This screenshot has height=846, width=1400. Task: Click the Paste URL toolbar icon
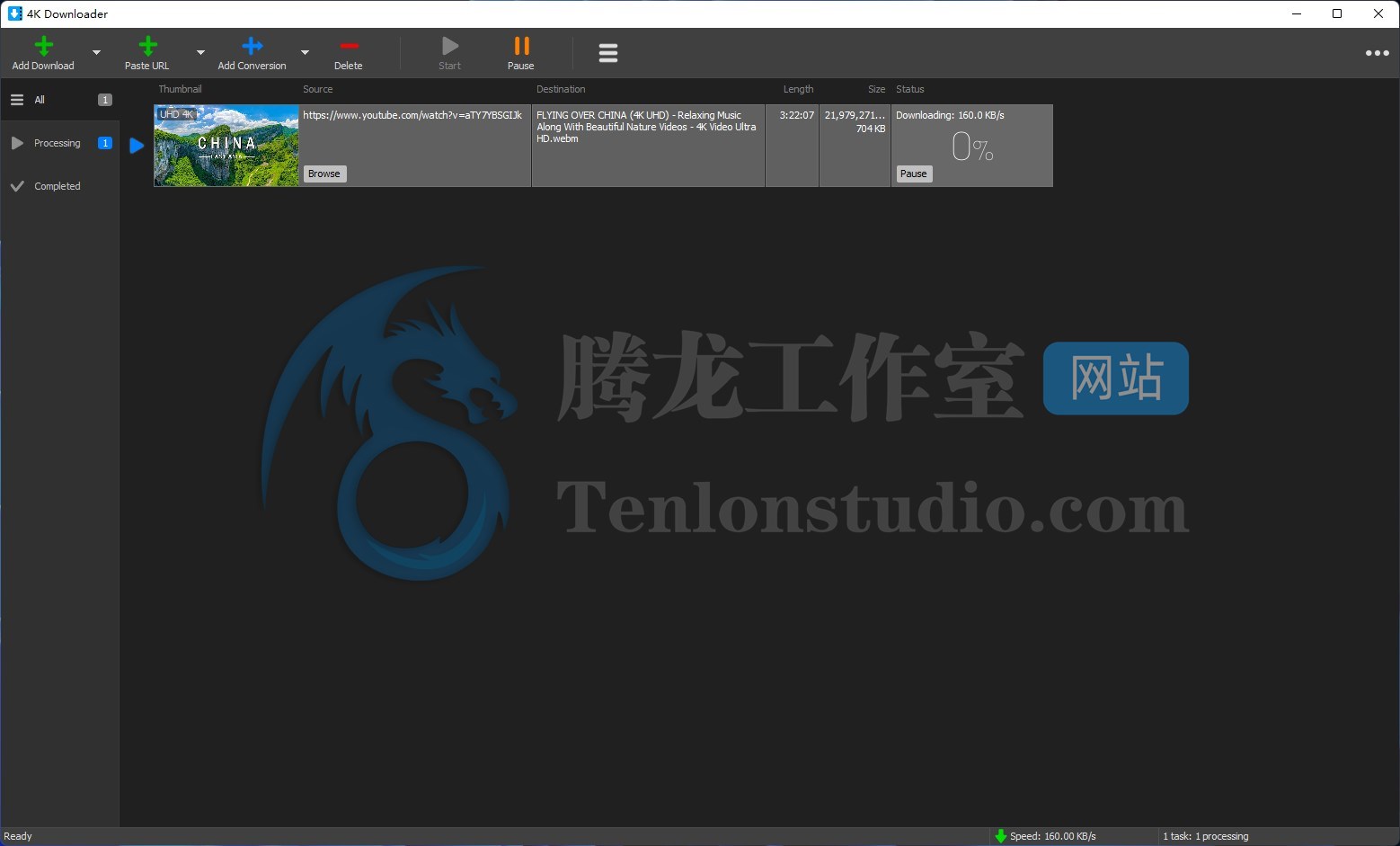148,46
